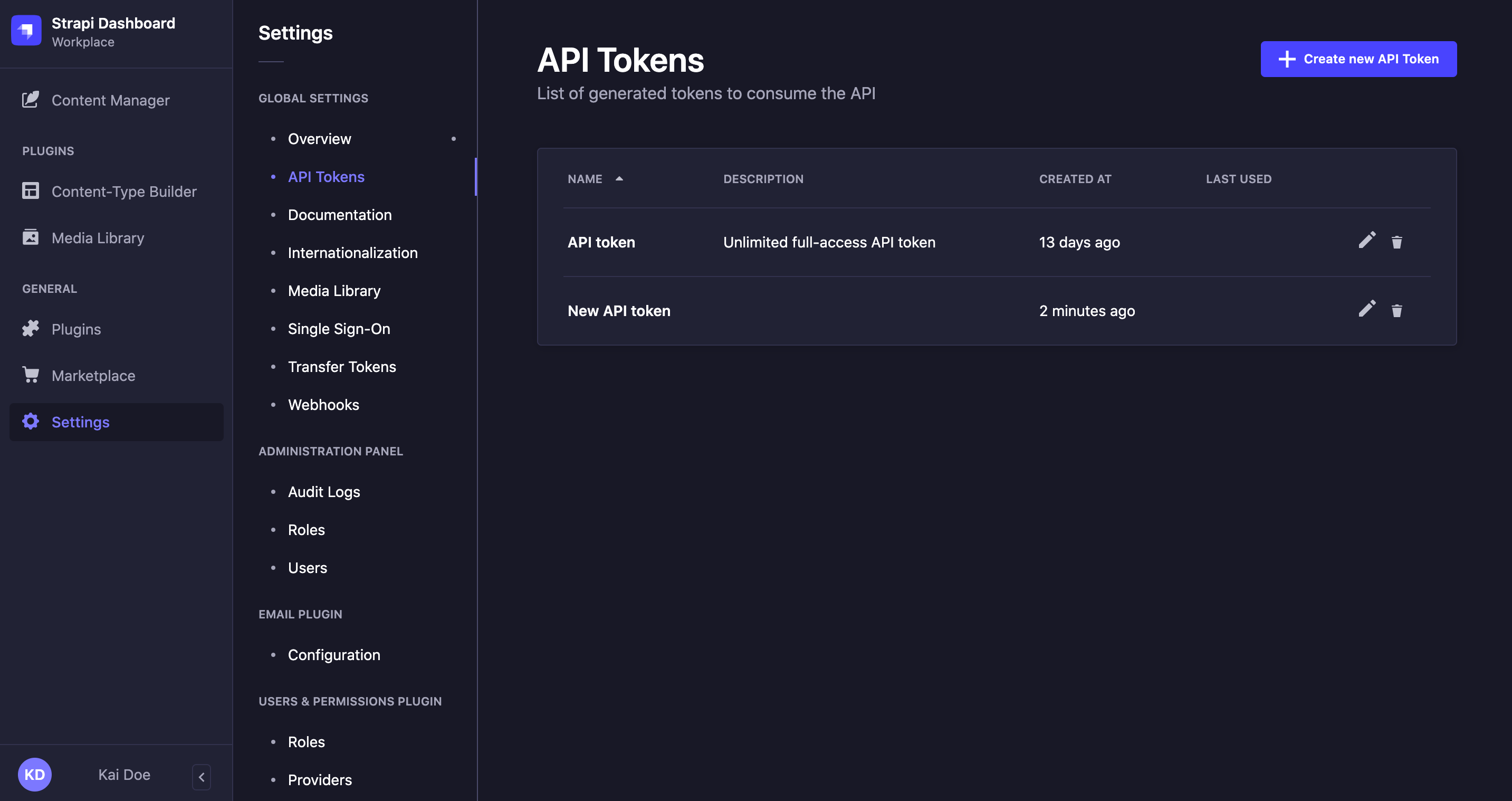Select the Content Manager icon
This screenshot has height=801, width=1512.
31,100
